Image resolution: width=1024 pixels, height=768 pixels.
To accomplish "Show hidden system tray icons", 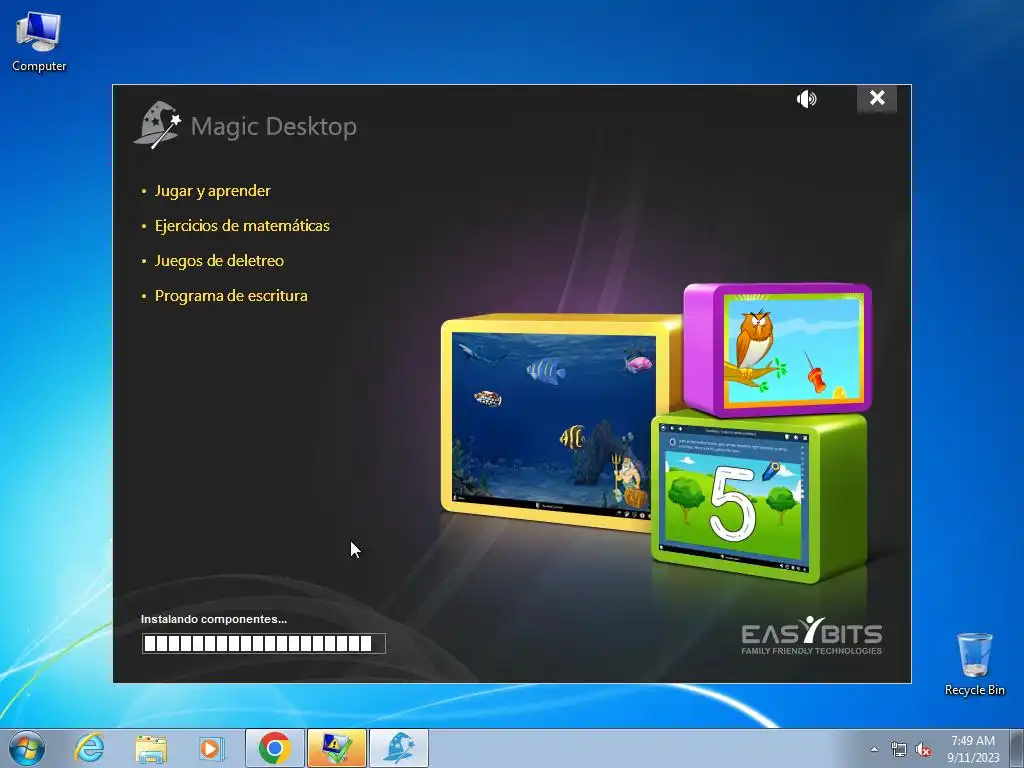I will point(874,749).
